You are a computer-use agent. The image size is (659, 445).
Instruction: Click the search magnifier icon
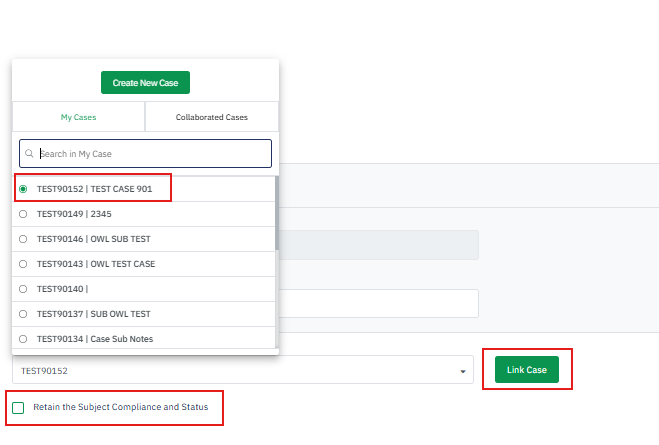pyautogui.click(x=29, y=154)
